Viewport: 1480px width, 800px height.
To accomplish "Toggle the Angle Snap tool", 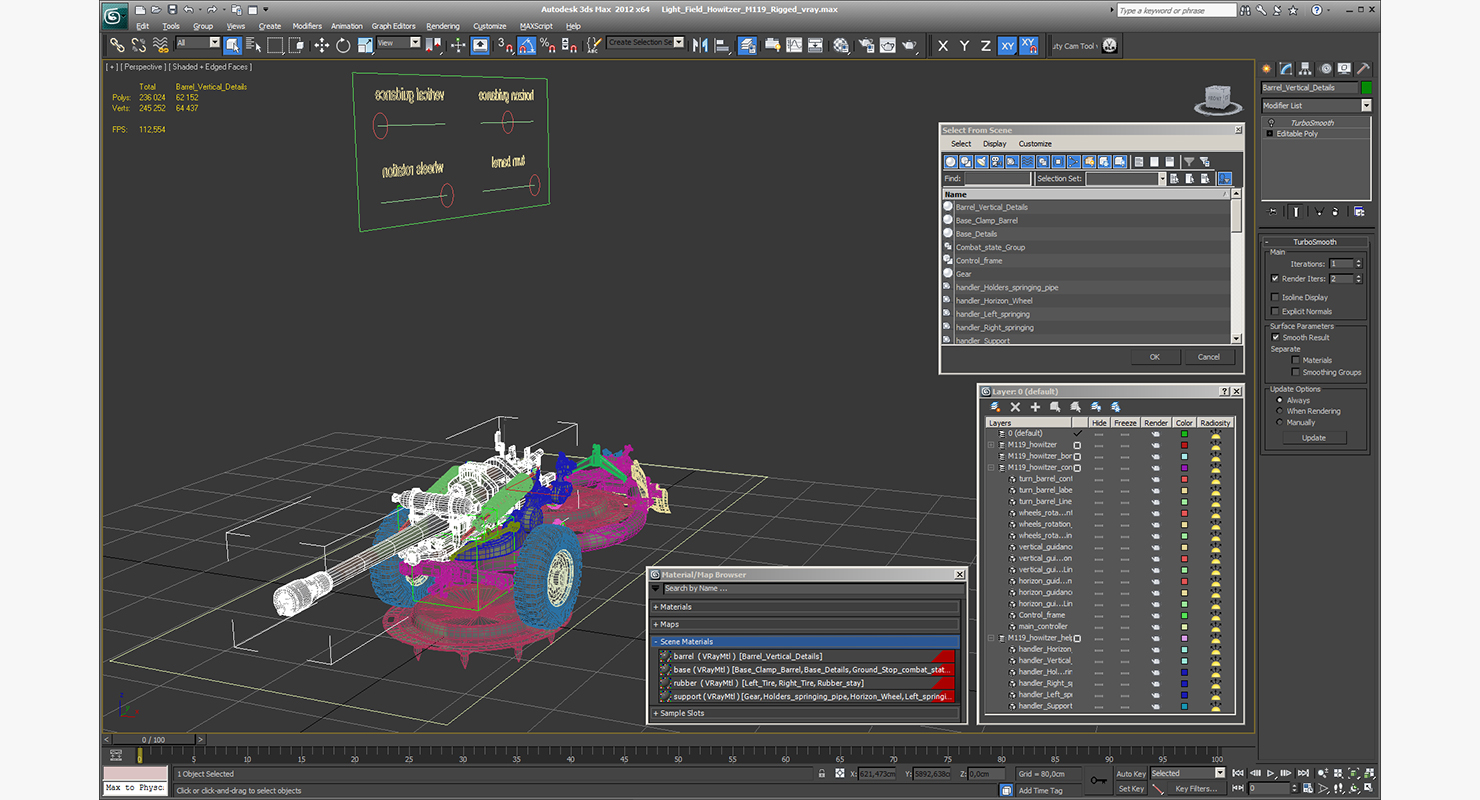I will coord(526,45).
